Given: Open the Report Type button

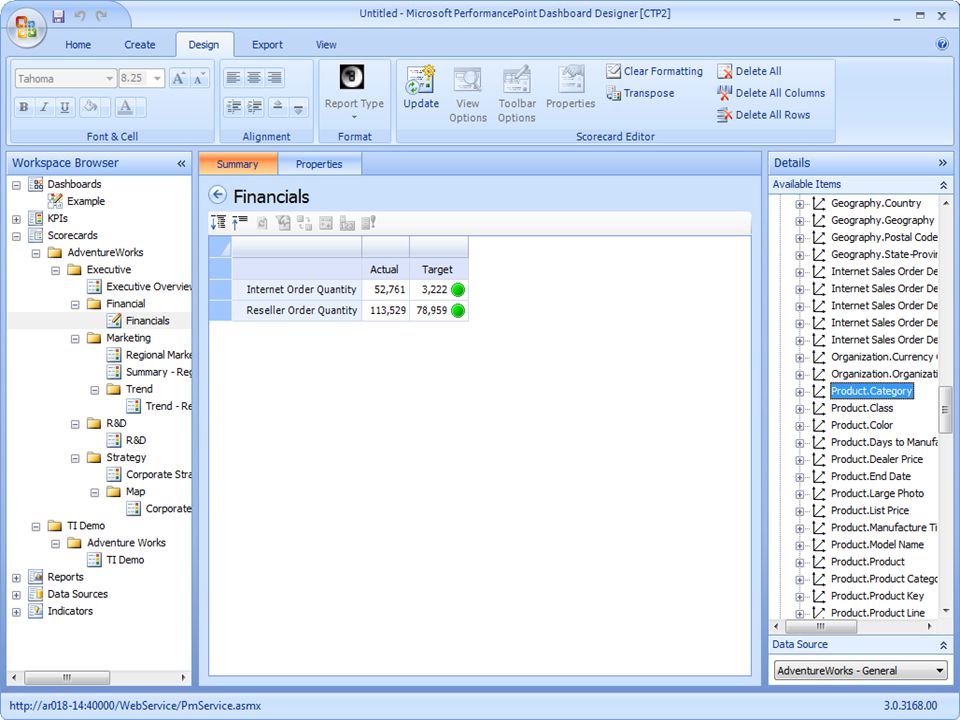Looking at the screenshot, I should point(354,93).
